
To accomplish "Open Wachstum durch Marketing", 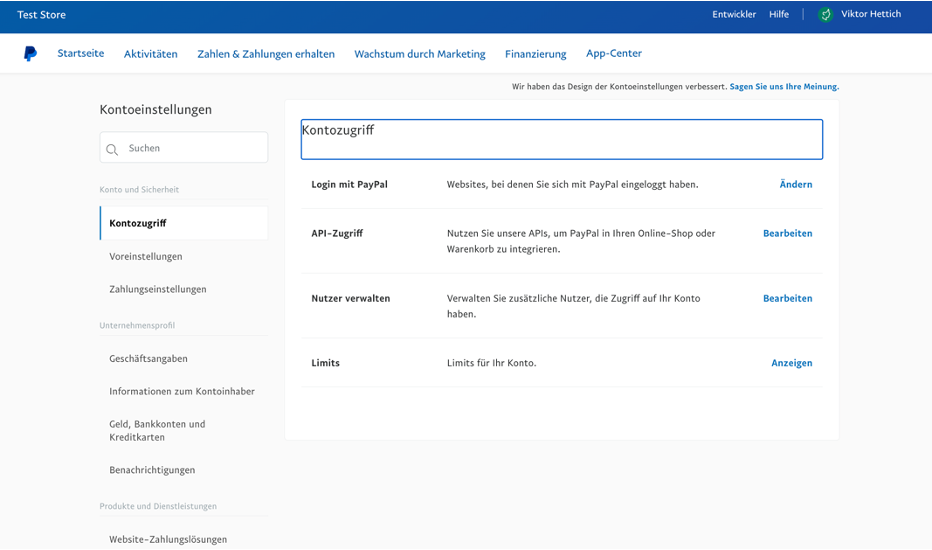I will tap(420, 54).
